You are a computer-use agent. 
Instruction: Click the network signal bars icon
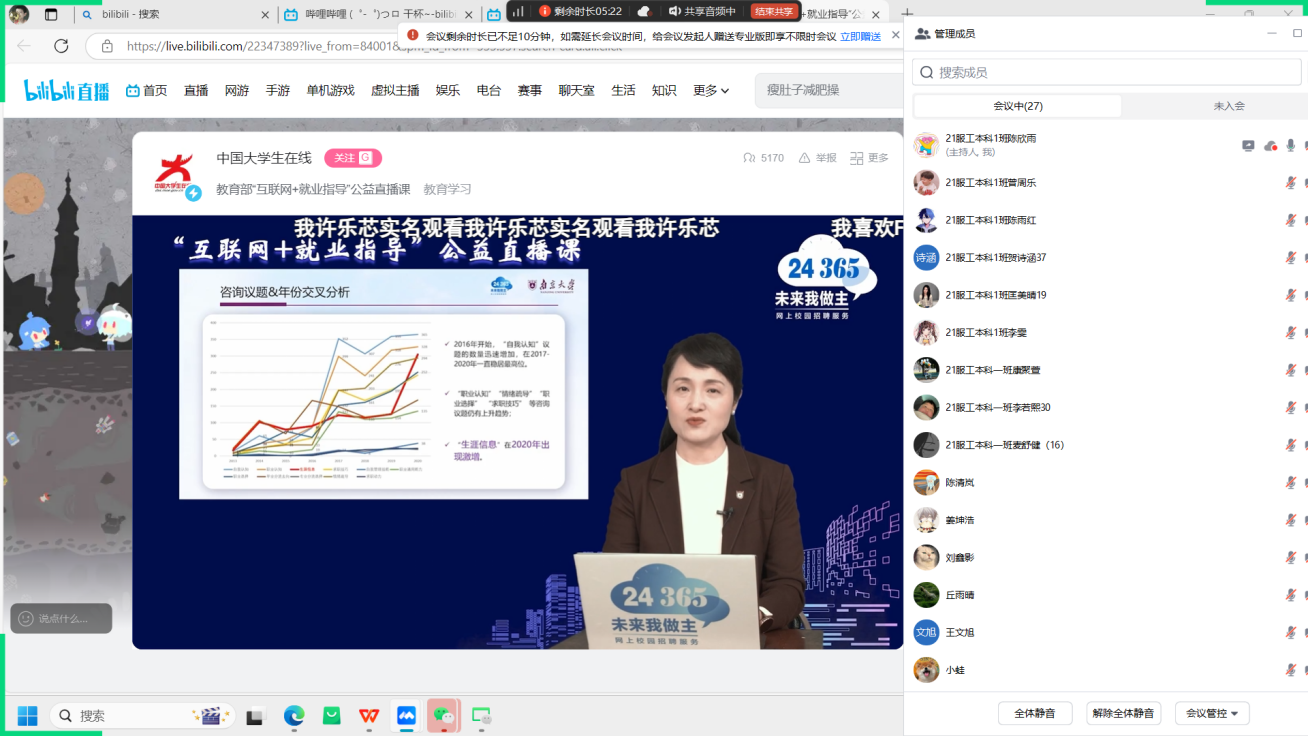point(518,11)
